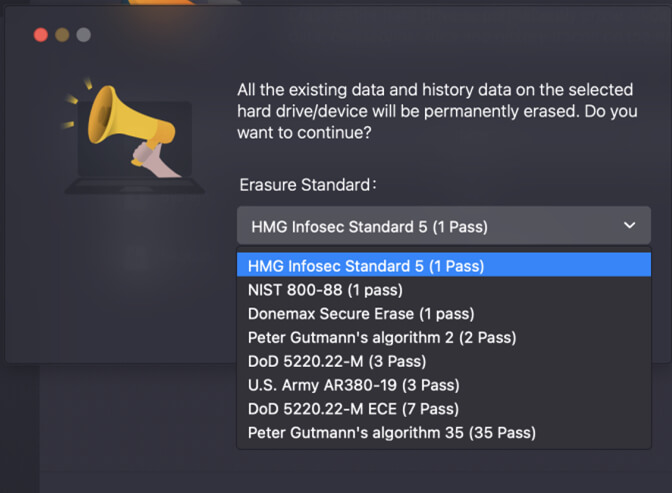Click the gray zoom window button
Screen dimensions: 672x493
coord(84,35)
